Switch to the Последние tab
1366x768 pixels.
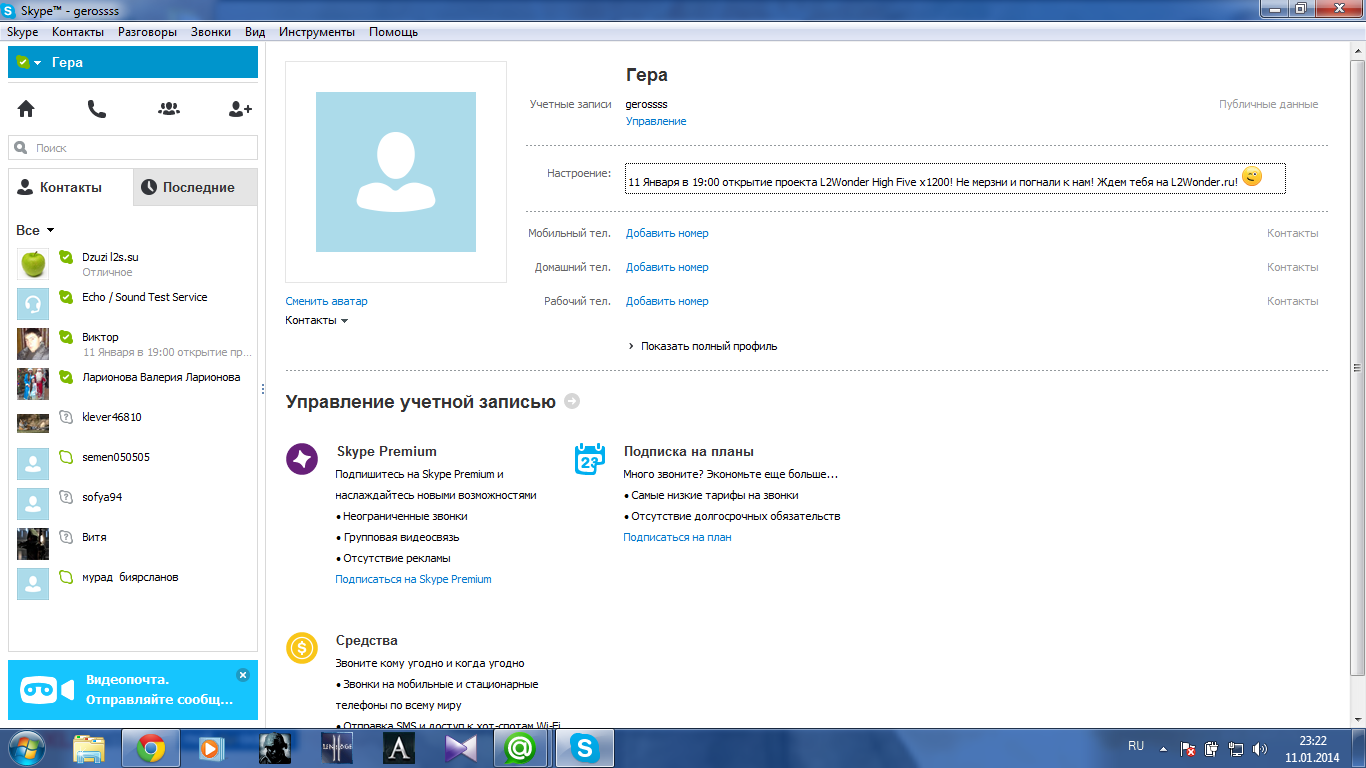pos(195,187)
